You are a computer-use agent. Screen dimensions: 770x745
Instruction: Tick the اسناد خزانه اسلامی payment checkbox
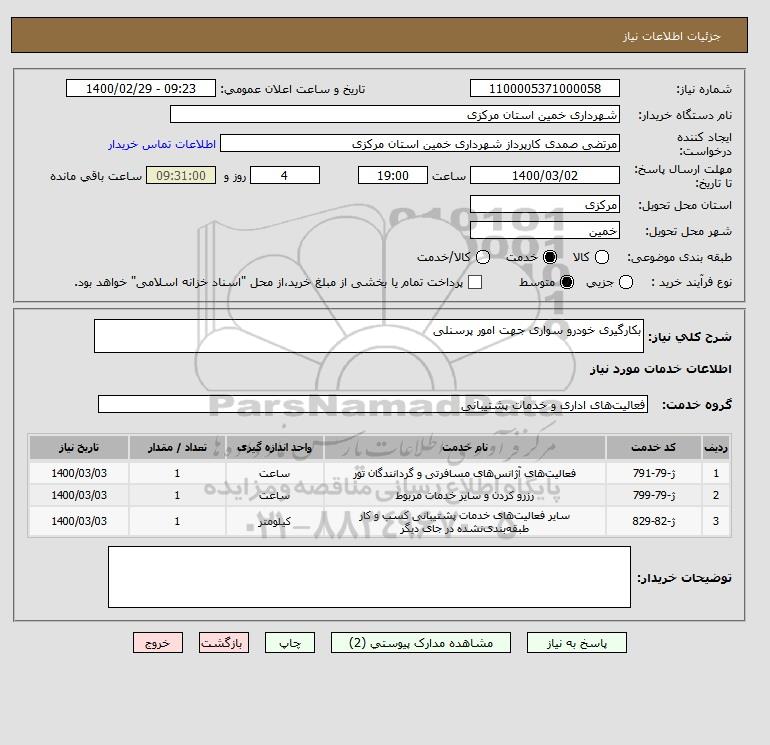[475, 282]
